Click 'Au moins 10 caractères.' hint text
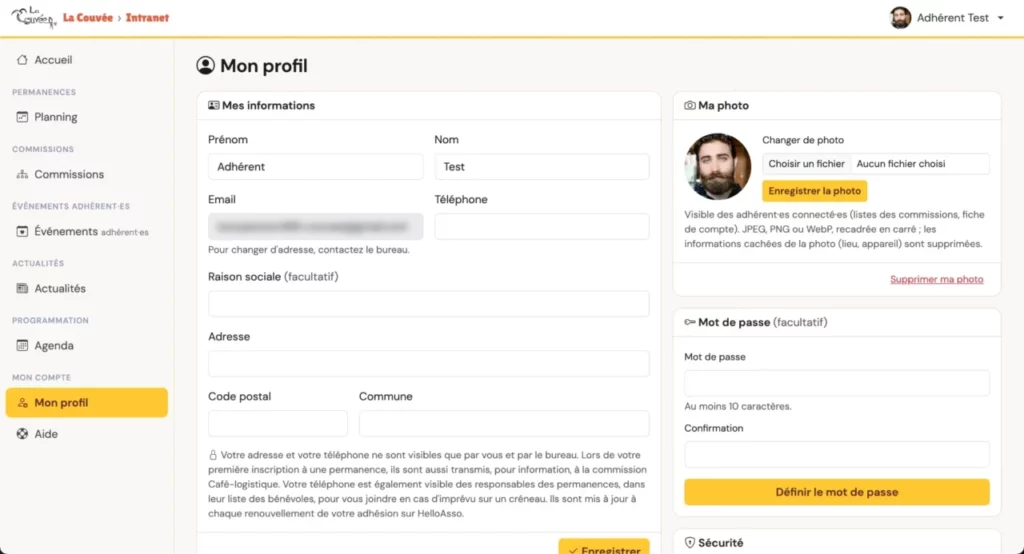The image size is (1024, 554). 738,406
